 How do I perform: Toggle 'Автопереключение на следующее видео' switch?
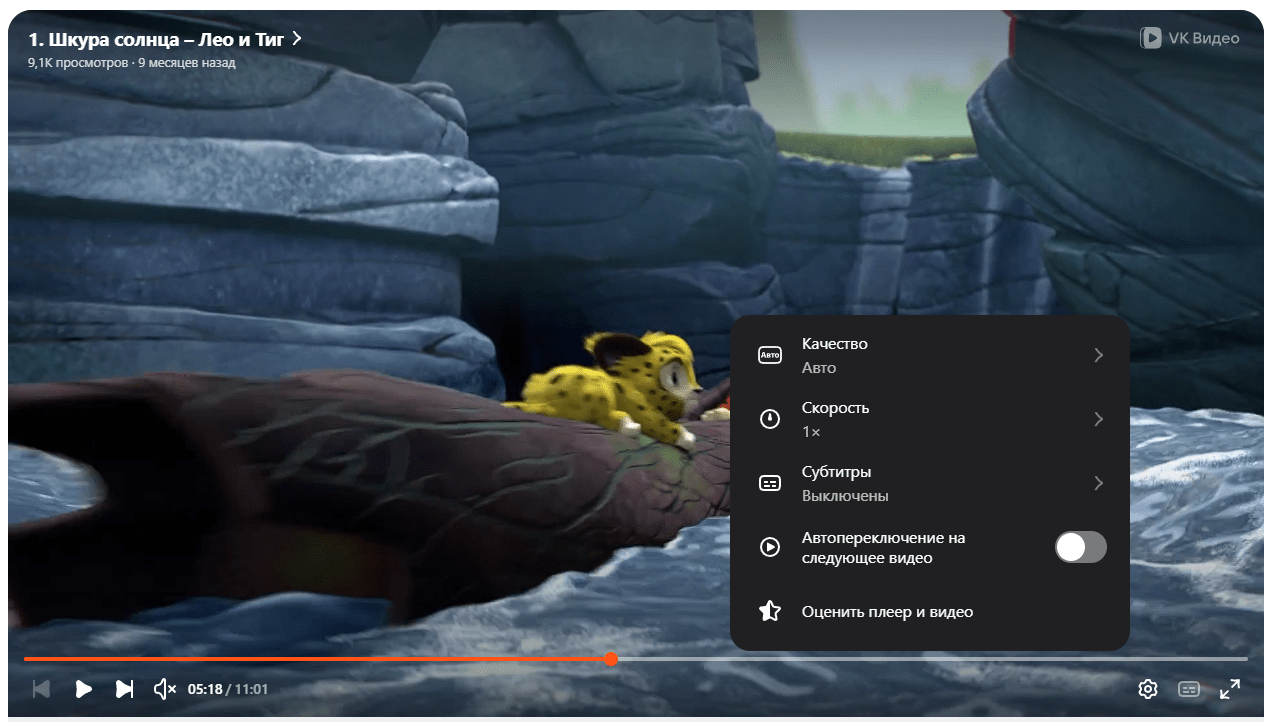(x=1081, y=547)
